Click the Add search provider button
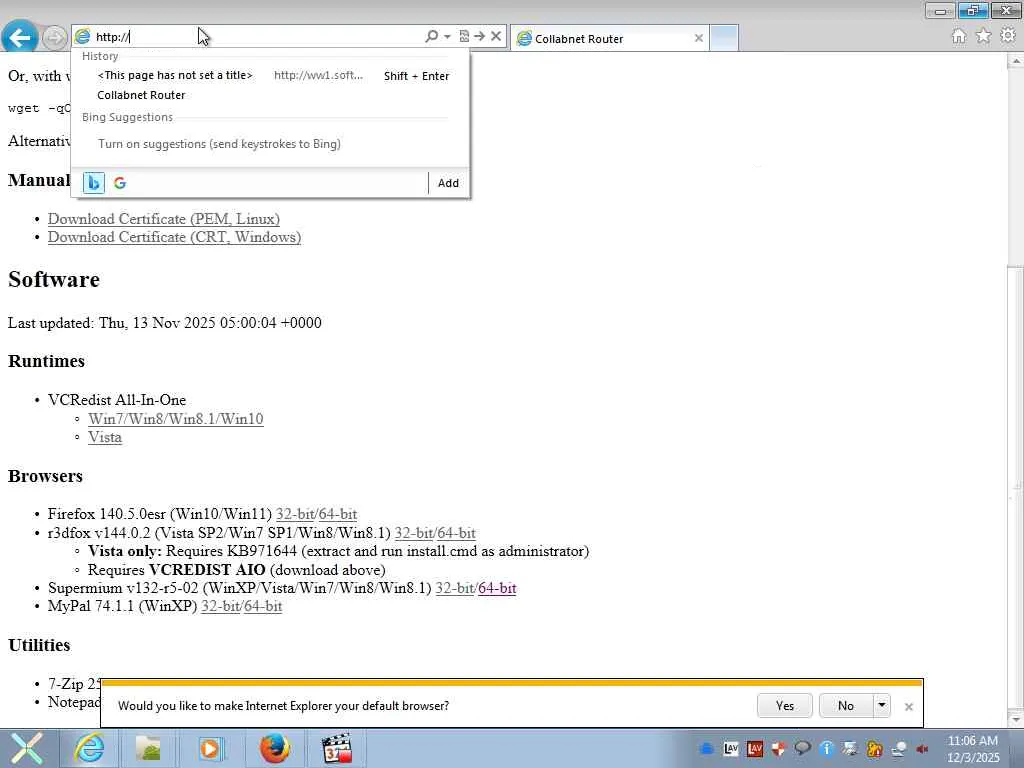This screenshot has height=768, width=1024. pyautogui.click(x=448, y=183)
